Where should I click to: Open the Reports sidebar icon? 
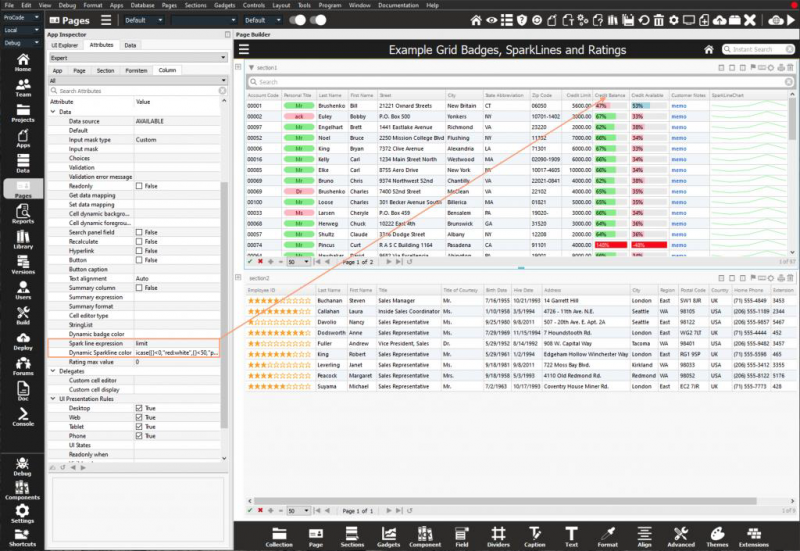pyautogui.click(x=22, y=213)
